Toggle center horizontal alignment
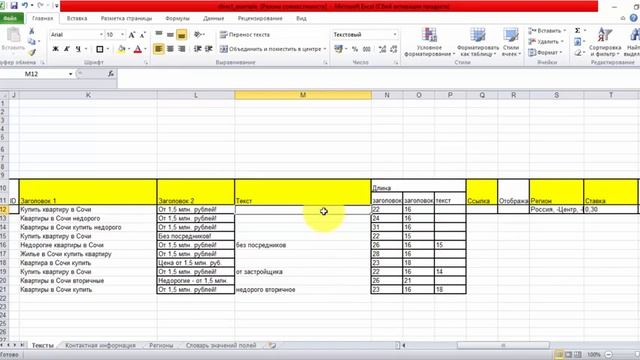Screen dimensions: 640x360 pyautogui.click(x=170, y=49)
